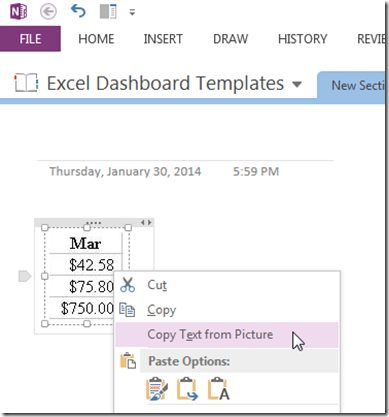The image size is (389, 417).
Task: Expand the Excel Dashboard Templates notebook dropdown
Action: pos(297,84)
